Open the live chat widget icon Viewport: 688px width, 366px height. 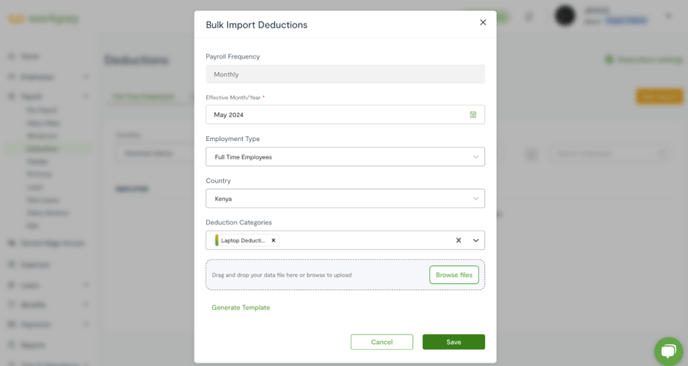tap(669, 351)
